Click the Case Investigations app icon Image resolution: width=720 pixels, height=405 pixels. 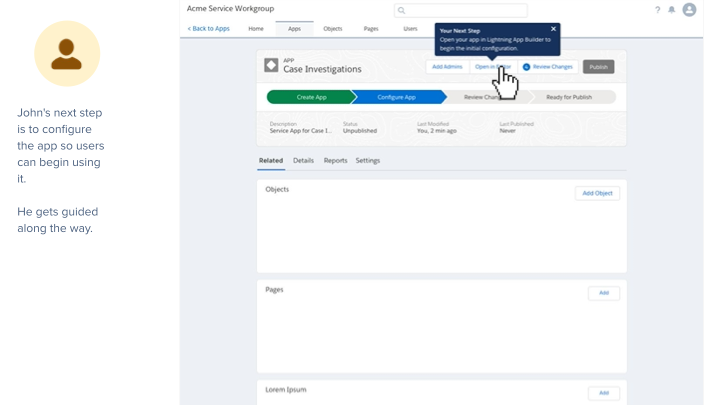coord(271,65)
